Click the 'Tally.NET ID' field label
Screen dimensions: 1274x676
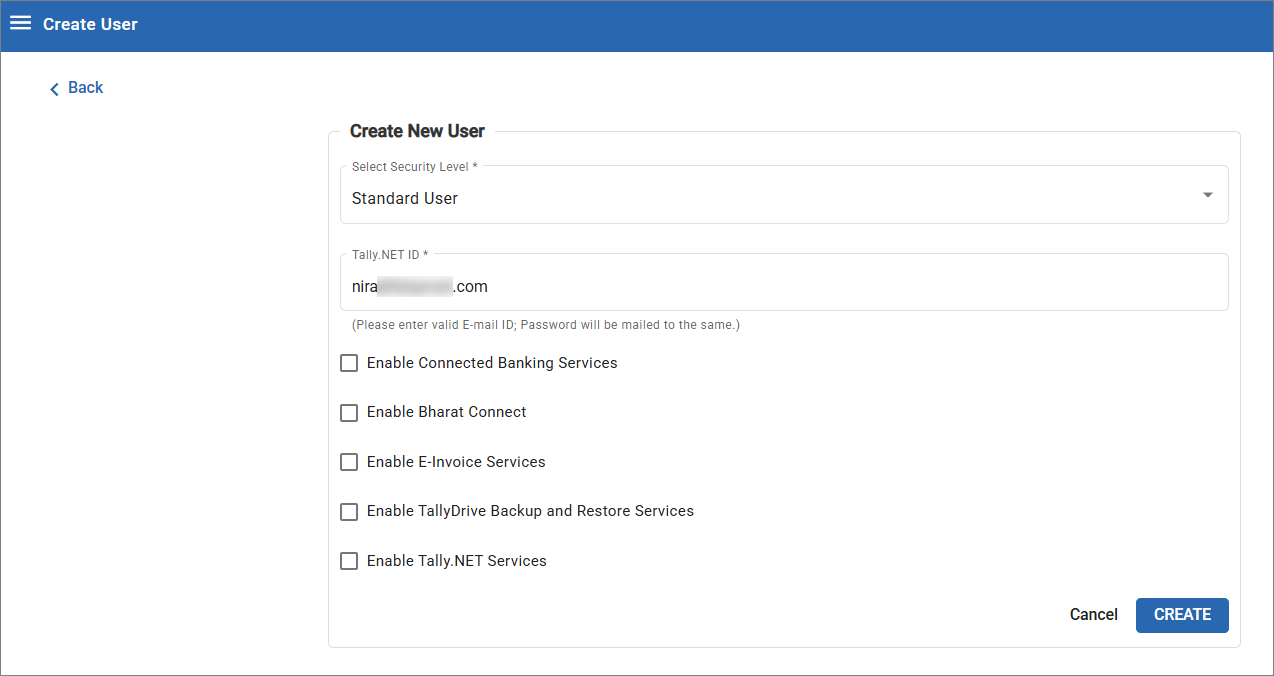tap(390, 255)
